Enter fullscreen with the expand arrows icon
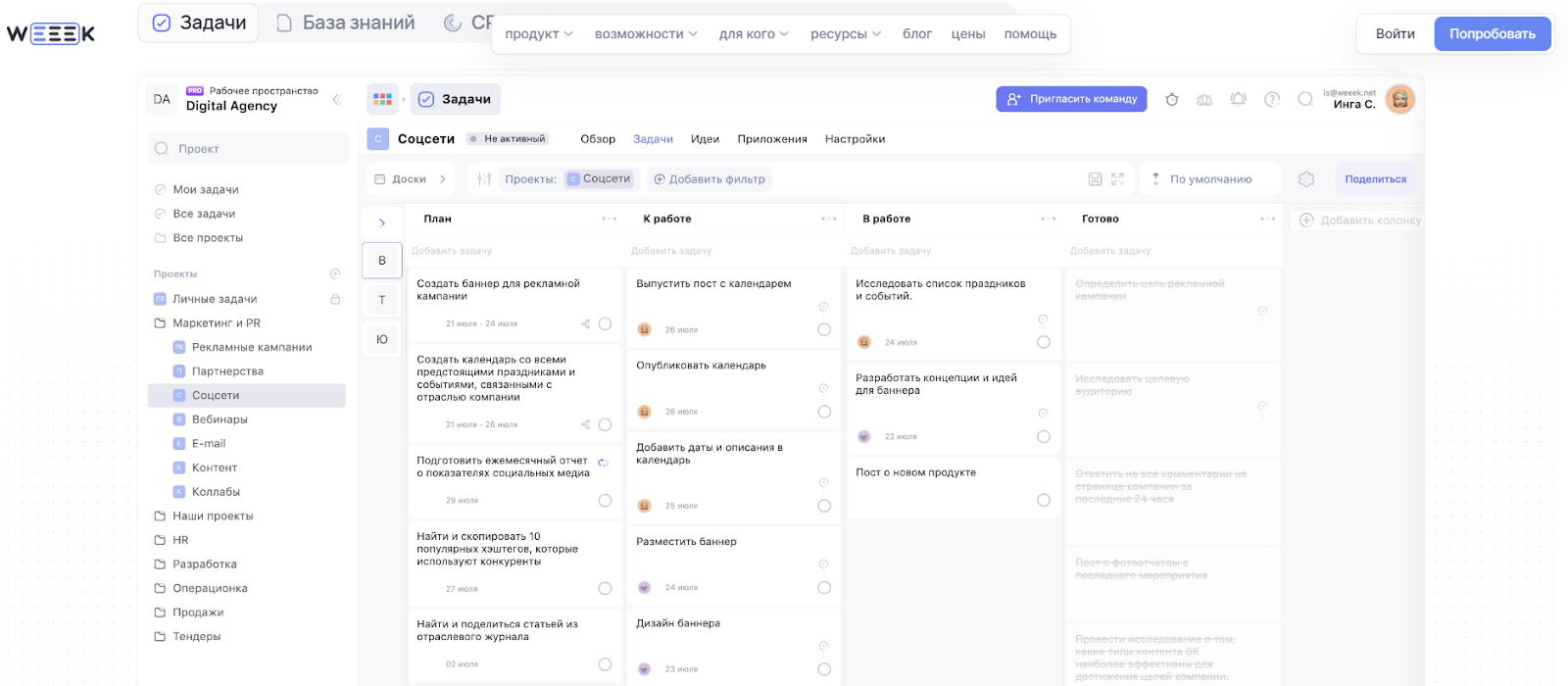Viewport: 1568px width, 686px height. pos(1117,179)
